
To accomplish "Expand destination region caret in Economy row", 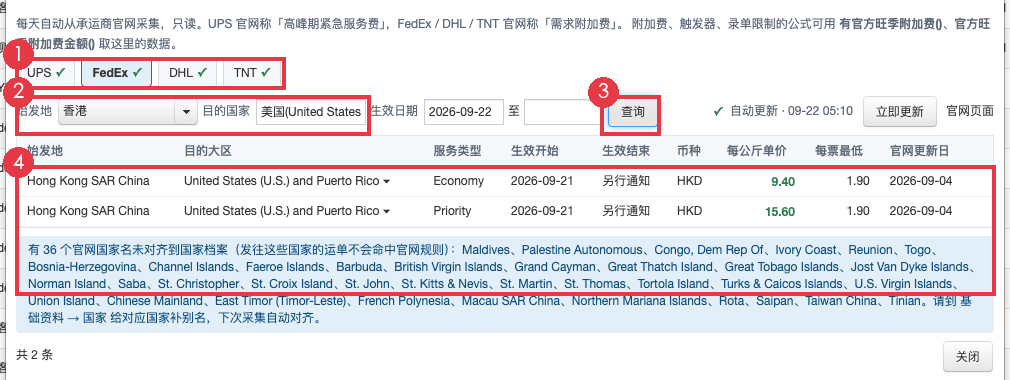I will click(386, 182).
